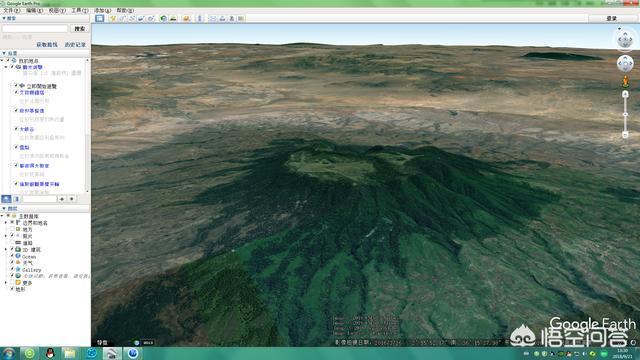Screen dimensions: 640x360
Task: Expand the 更多 layer folder
Action: click(6, 282)
